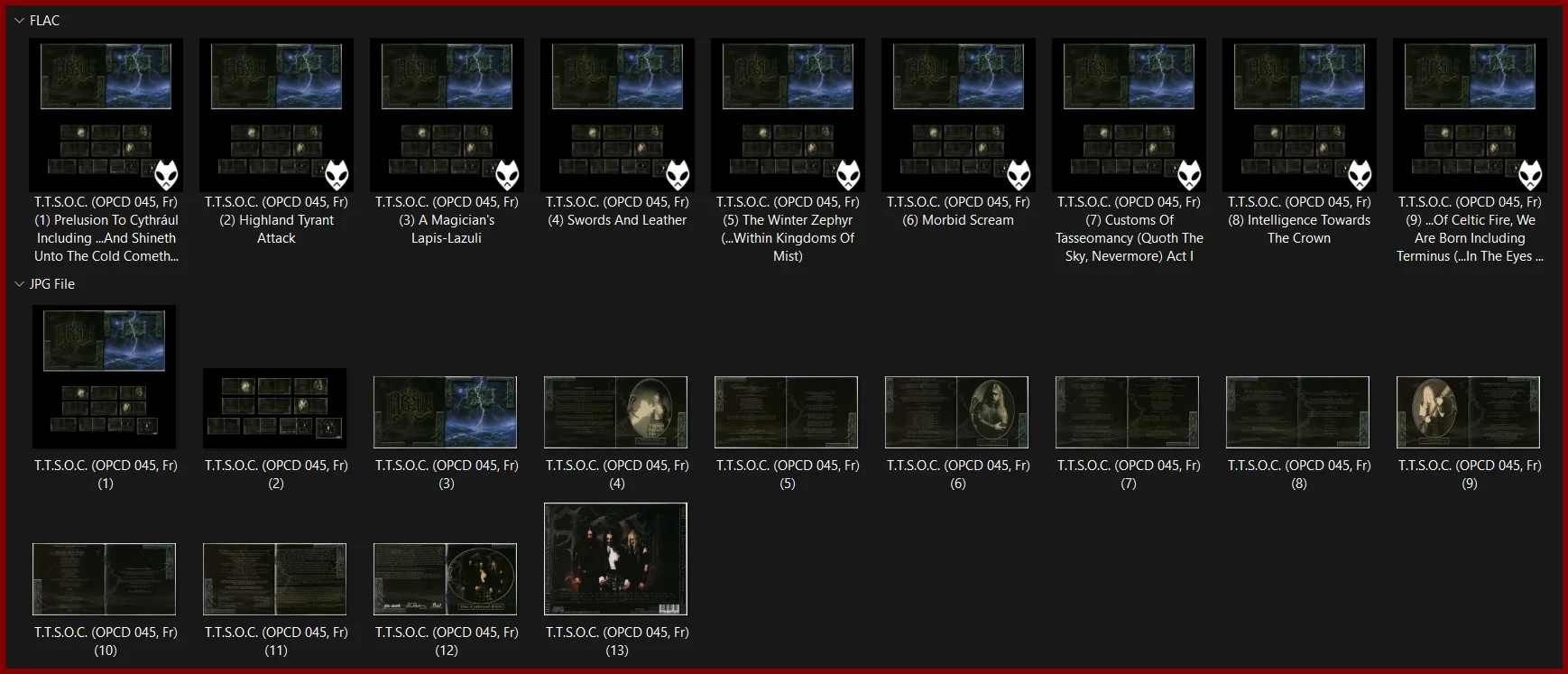Select FLAC track (1) Prelusion To Cythrául icon
The height and width of the screenshot is (674, 1568).
click(x=106, y=115)
